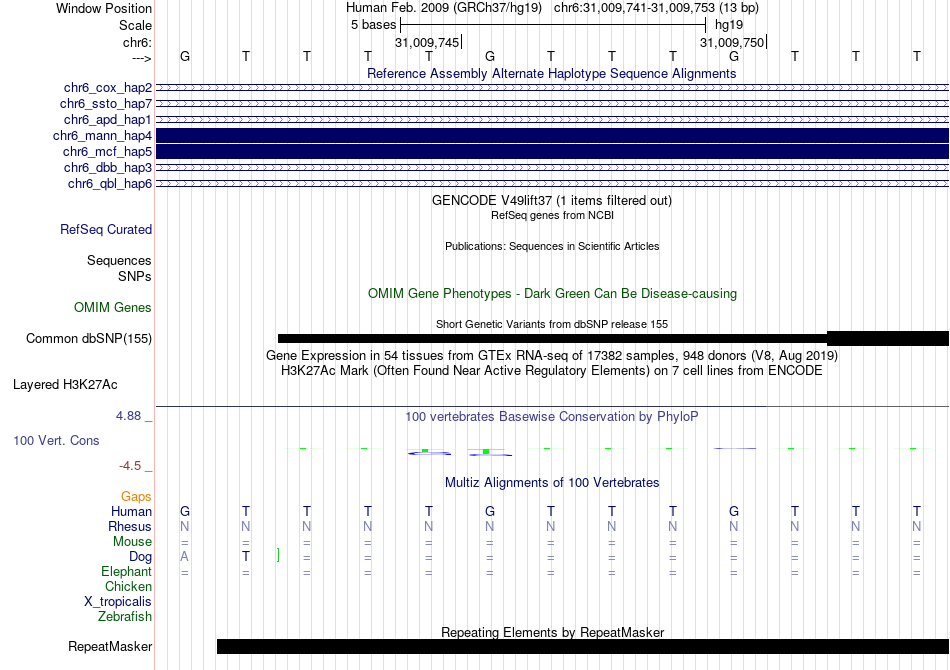Click the SNPs track label
This screenshot has height=670, width=950.
(135, 276)
